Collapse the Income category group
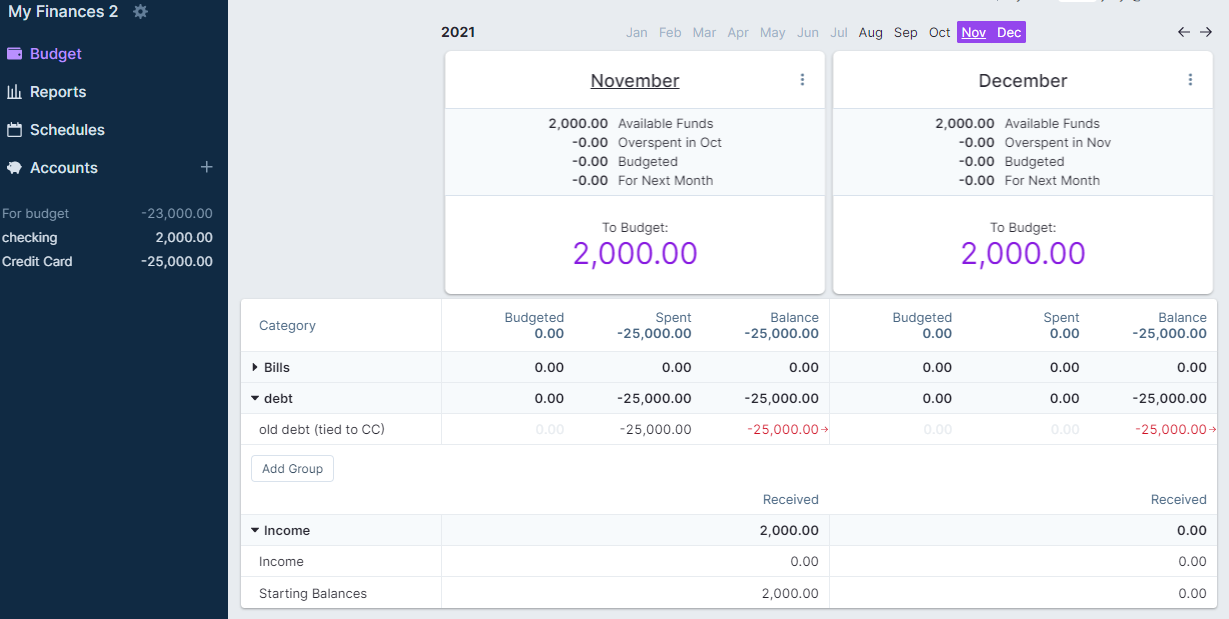Image resolution: width=1229 pixels, height=619 pixels. click(255, 531)
